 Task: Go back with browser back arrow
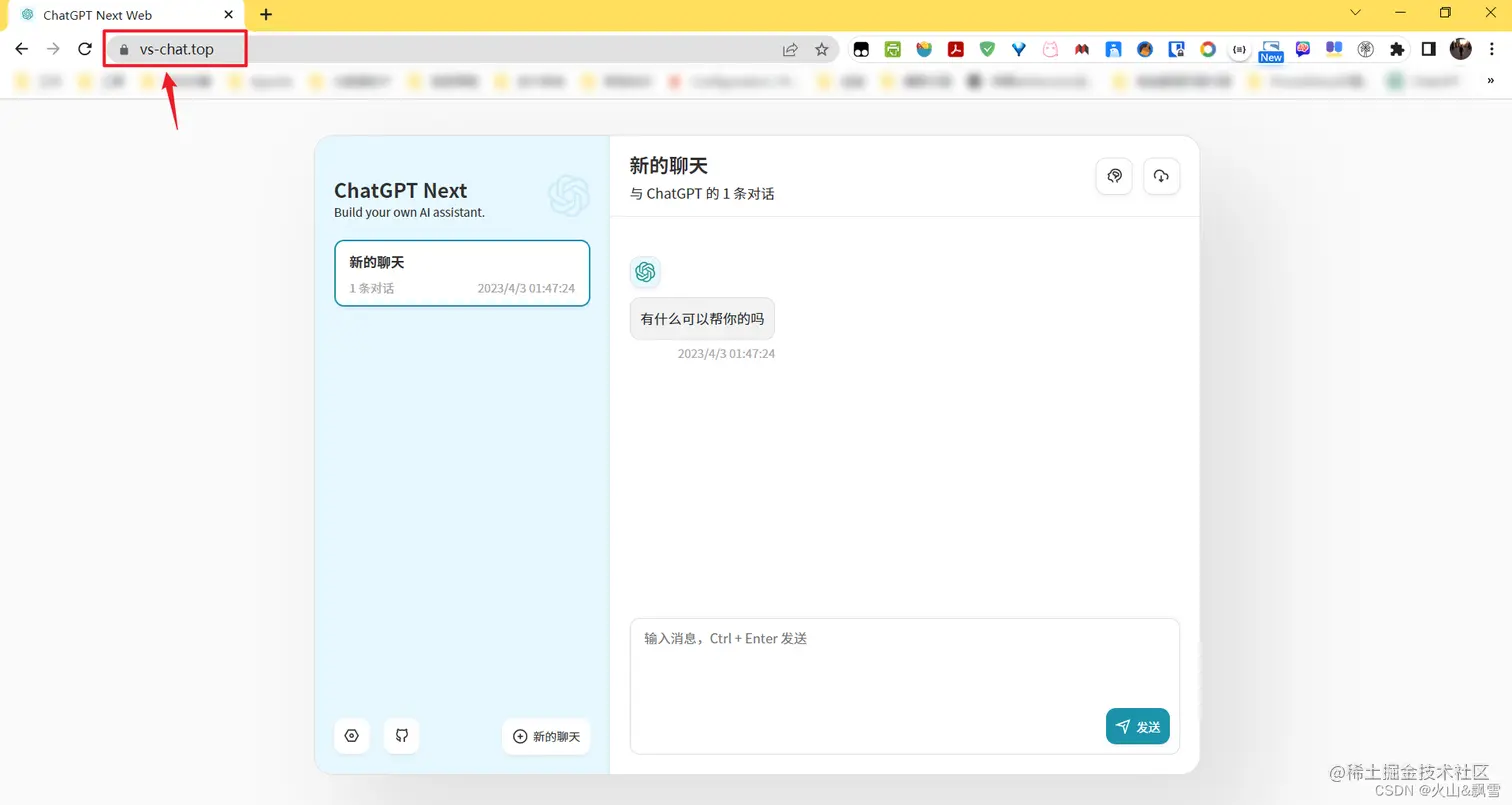(x=22, y=49)
